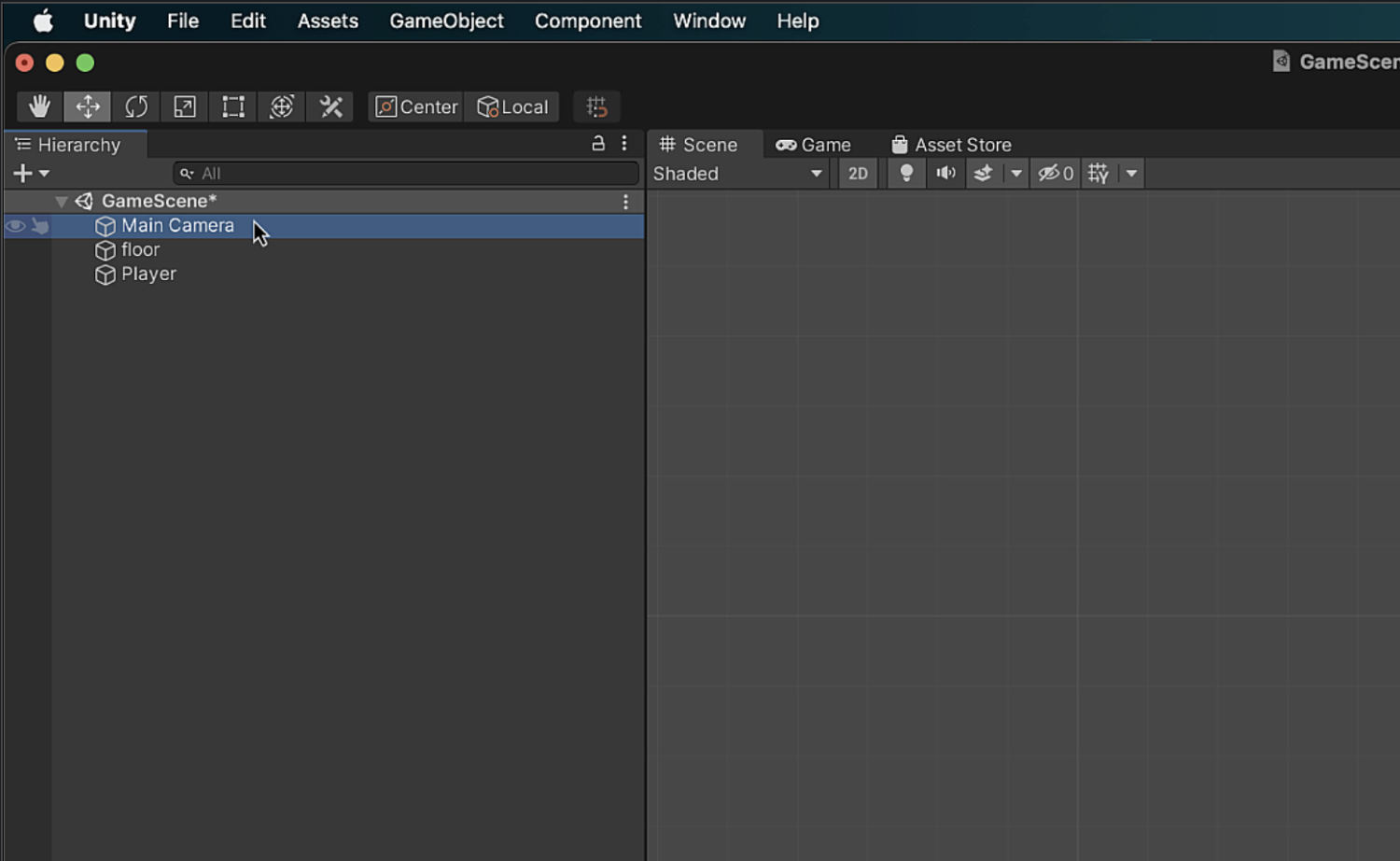
Task: Click GameScene Unity scene icon
Action: (x=84, y=201)
